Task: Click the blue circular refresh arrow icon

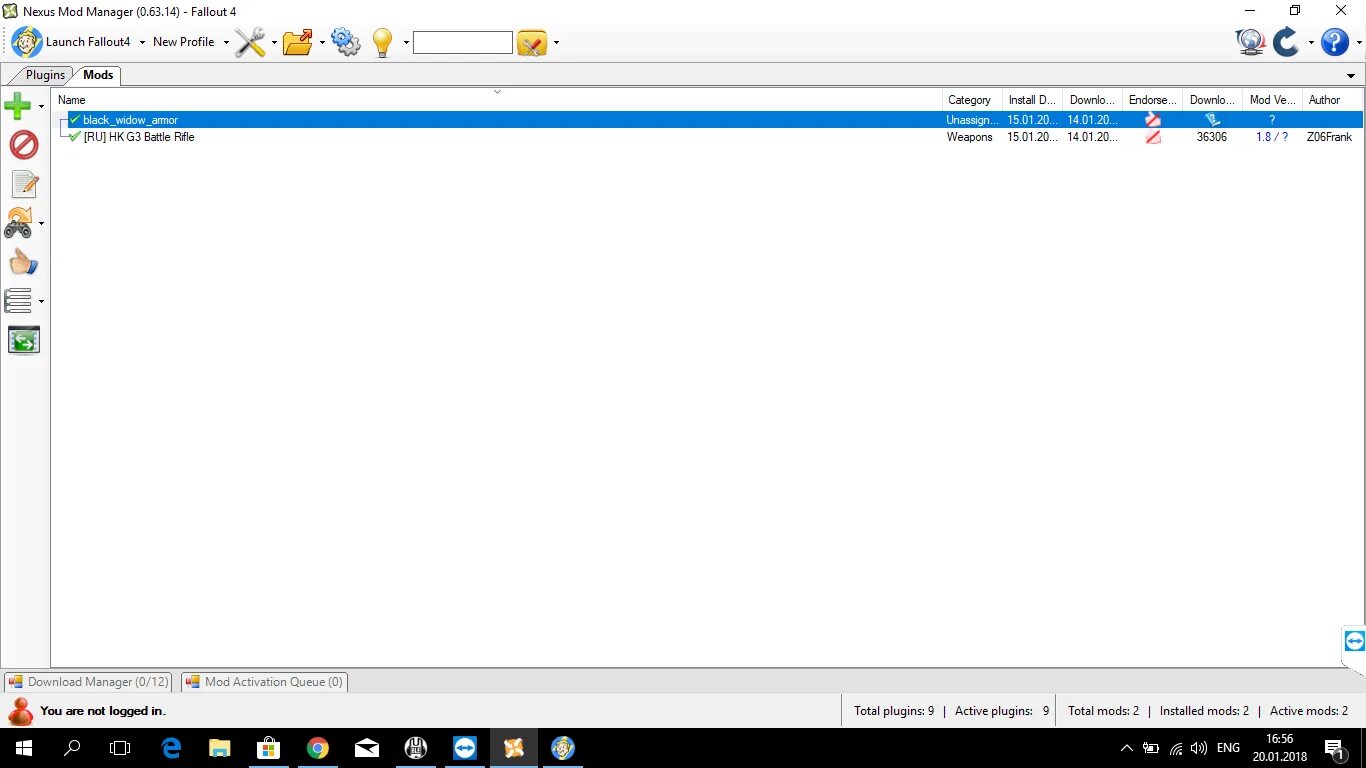Action: (1286, 42)
